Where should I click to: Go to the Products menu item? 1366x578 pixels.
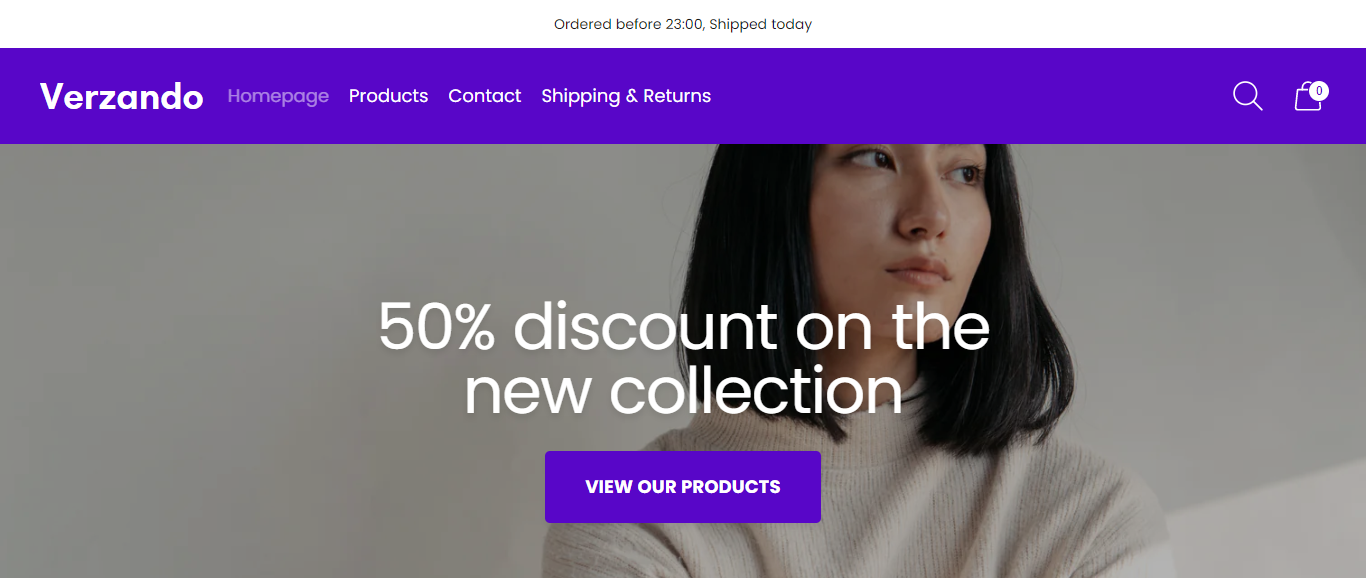[388, 96]
